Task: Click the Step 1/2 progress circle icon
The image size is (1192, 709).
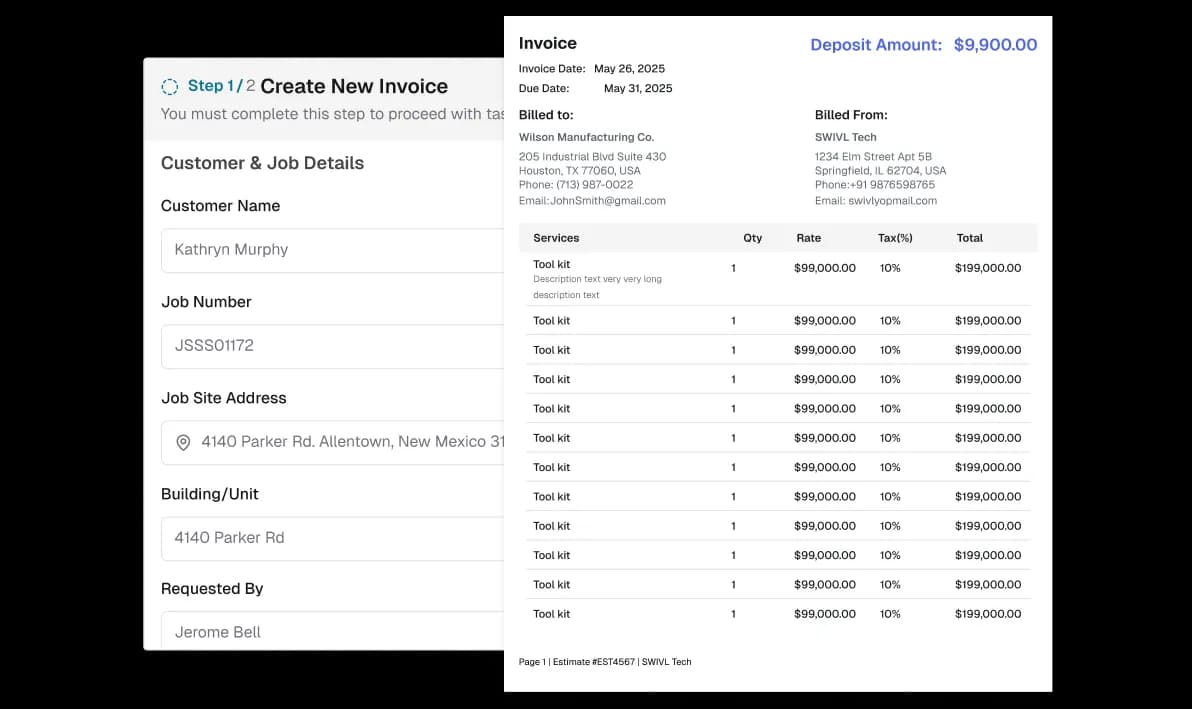Action: (170, 87)
